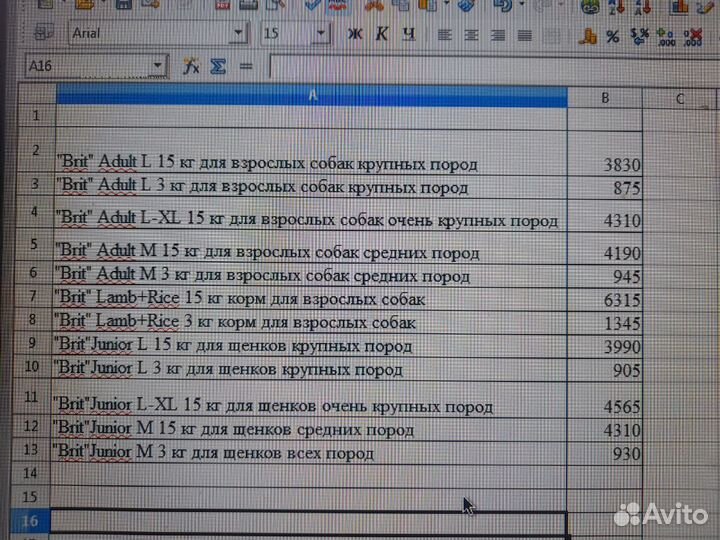
Task: Select cell "Brit" Lamb+Rice 15 кг
Action: [309, 298]
